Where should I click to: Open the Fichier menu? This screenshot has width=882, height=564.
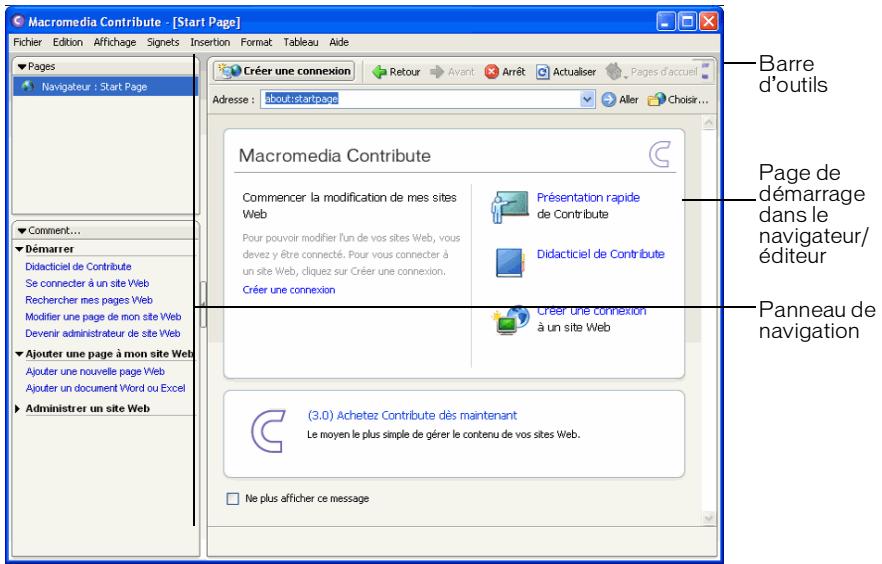pos(28,42)
